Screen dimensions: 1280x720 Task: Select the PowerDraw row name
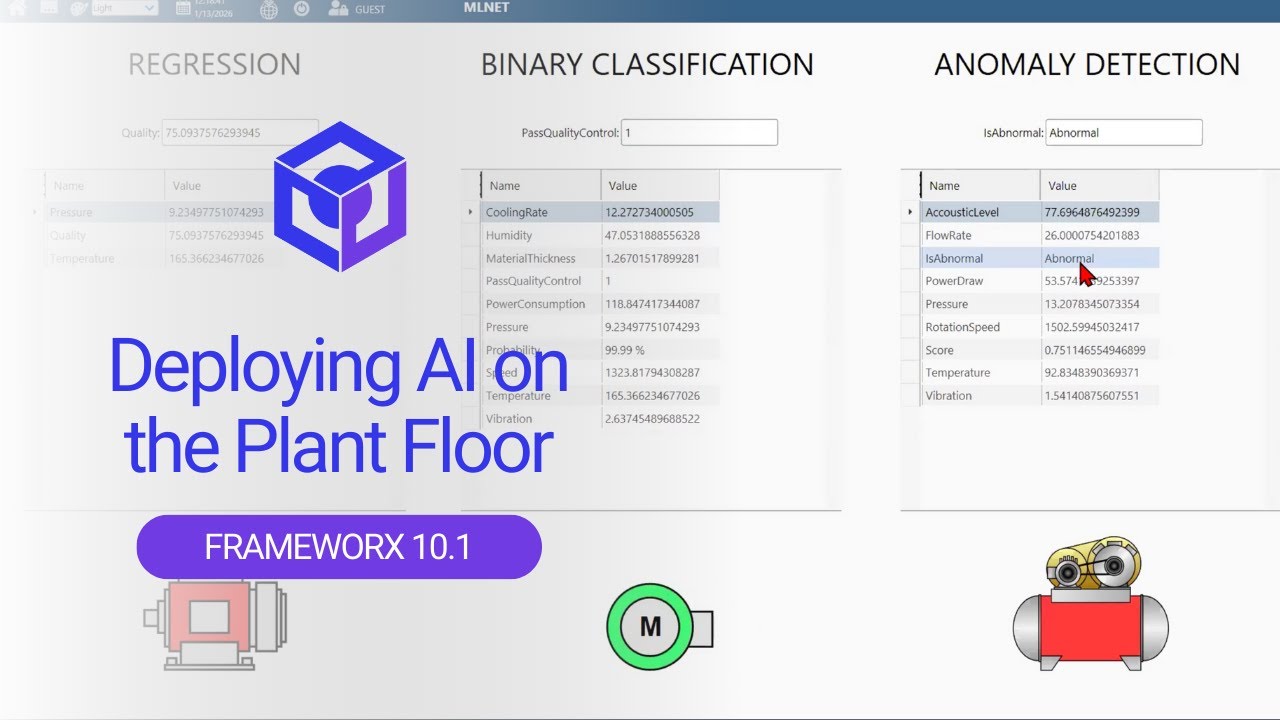953,281
